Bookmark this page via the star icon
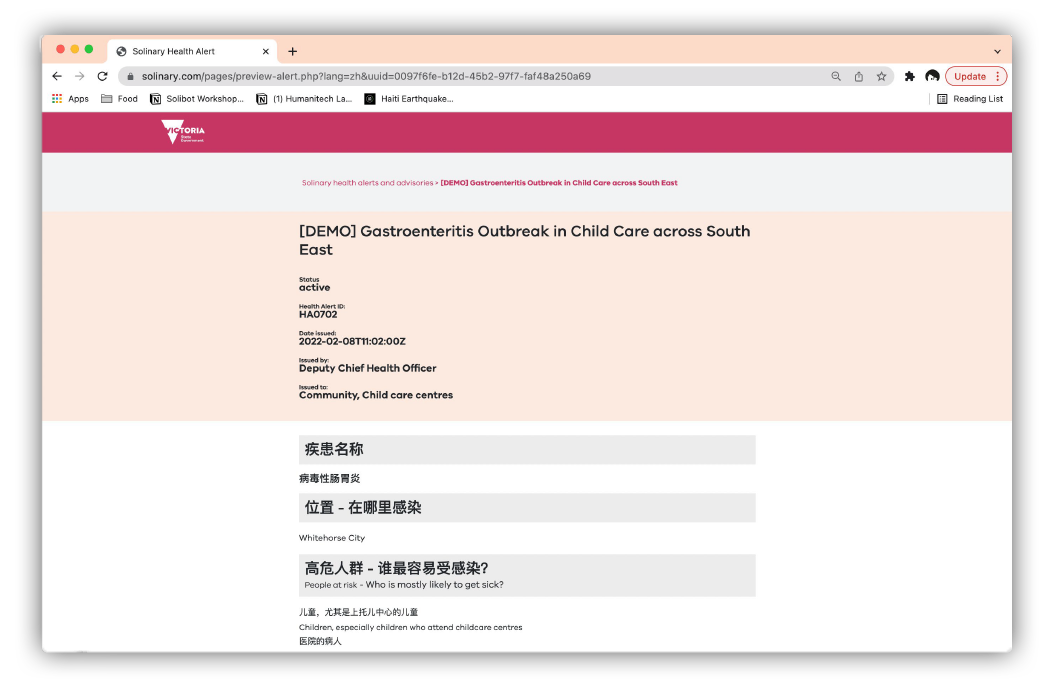Viewport: 1063px width, 694px height. [x=881, y=75]
